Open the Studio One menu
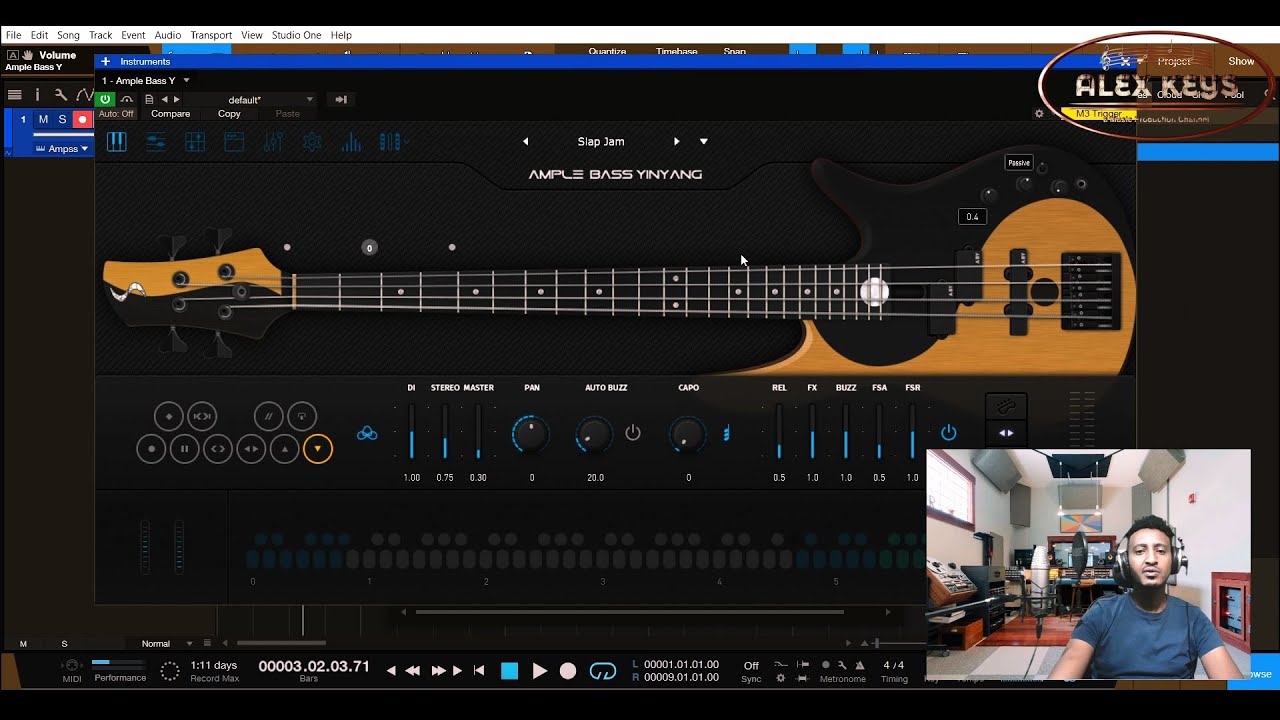The height and width of the screenshot is (720, 1280). (297, 35)
